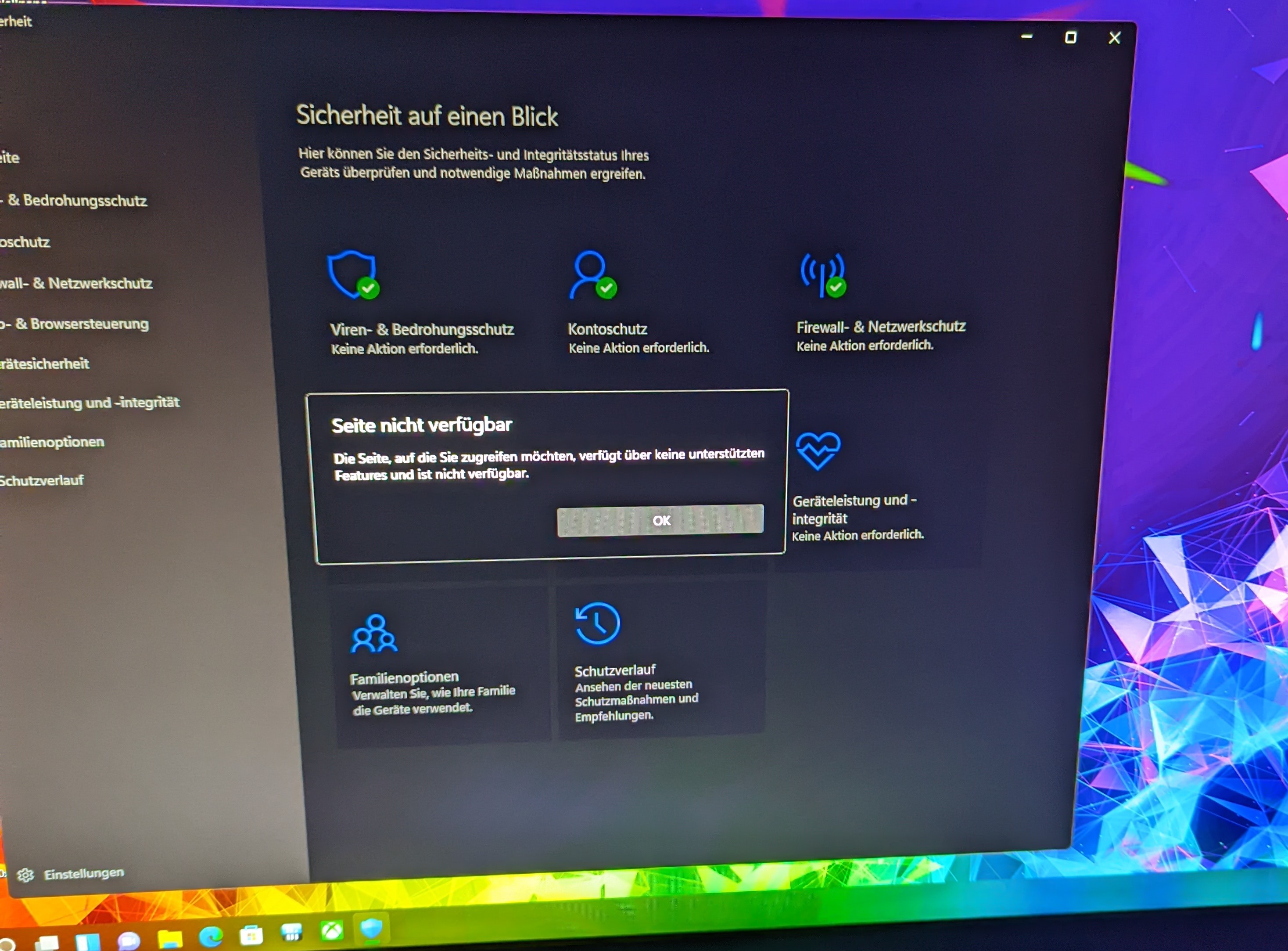This screenshot has width=1288, height=951.
Task: Open Firewall- & Netzwerkschutz antenna icon
Action: 823,275
